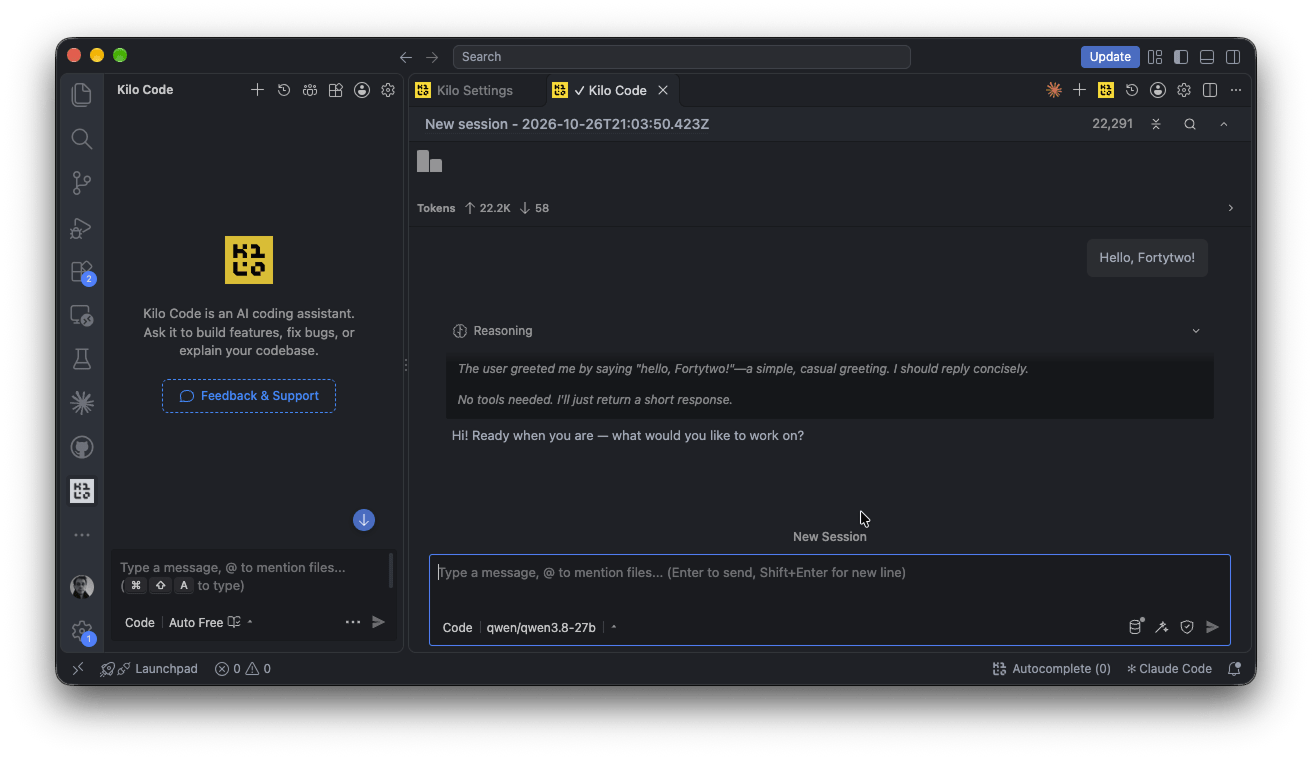The image size is (1312, 759).
Task: Click the blue Update button
Action: 1110,57
